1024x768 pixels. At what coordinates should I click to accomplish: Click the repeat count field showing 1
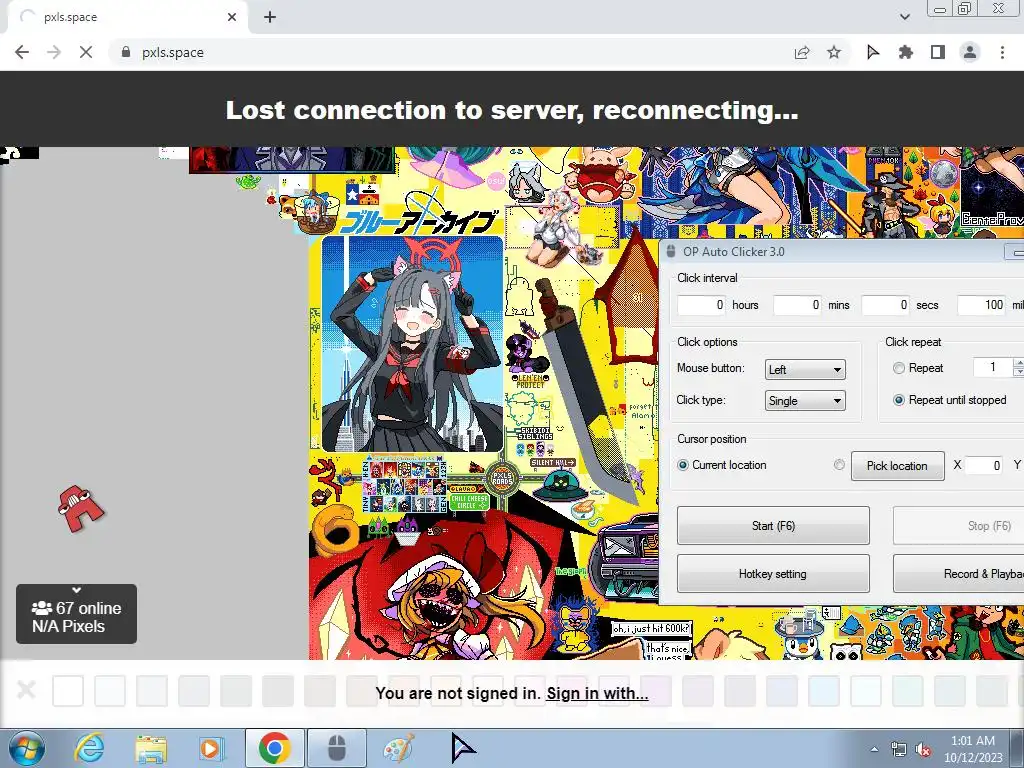tap(993, 367)
